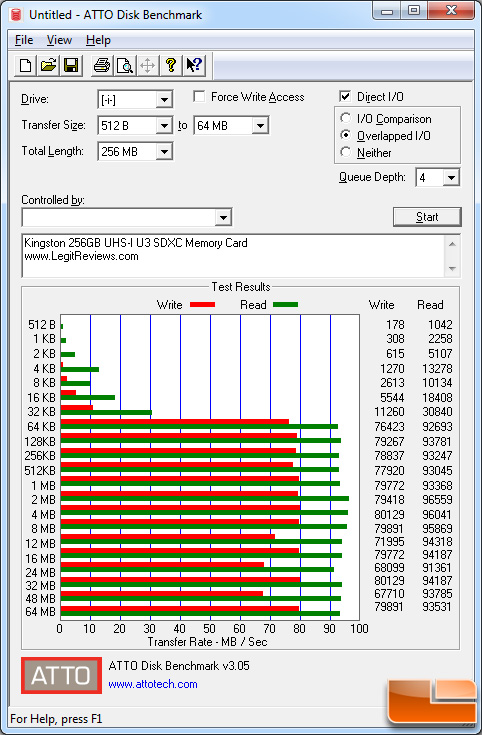Uncheck the Direct I/O checkbox
The width and height of the screenshot is (482, 735).
point(345,97)
